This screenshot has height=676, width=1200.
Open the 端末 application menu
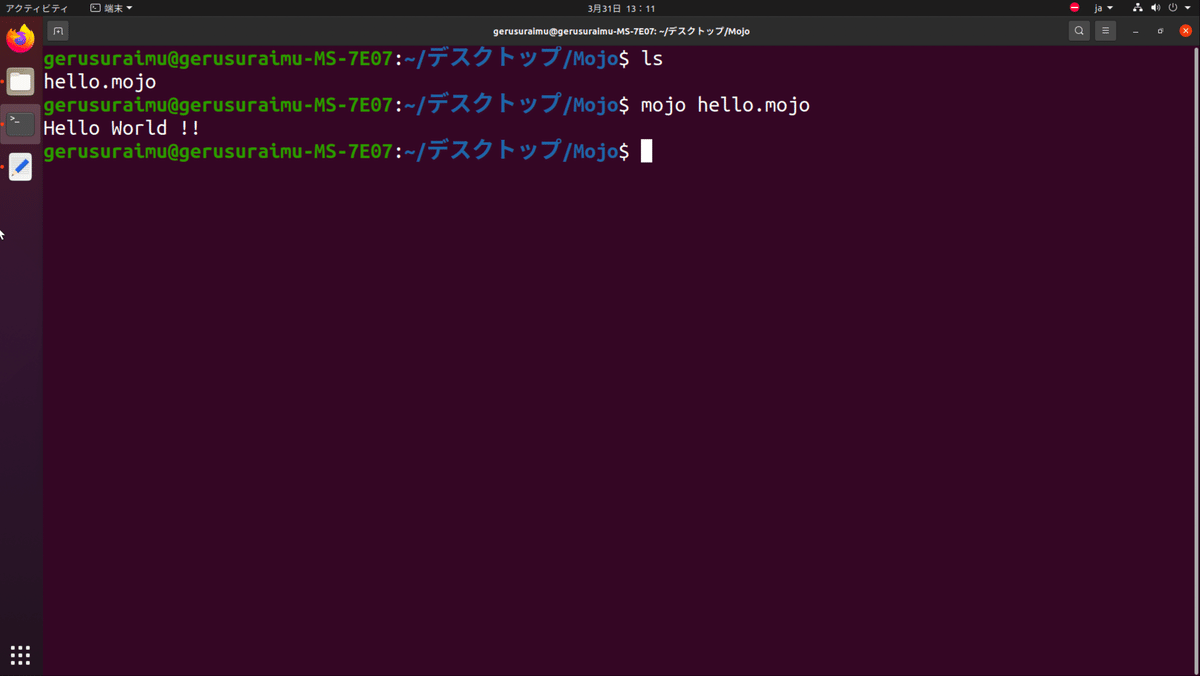[x=111, y=8]
